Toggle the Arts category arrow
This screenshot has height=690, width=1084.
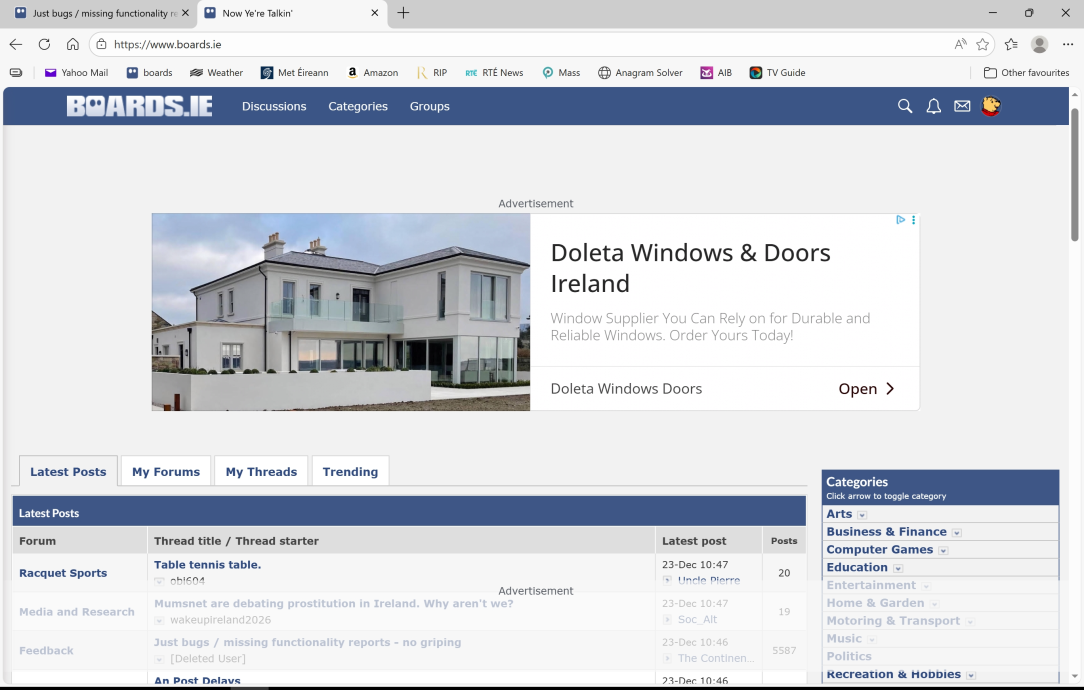pos(862,515)
